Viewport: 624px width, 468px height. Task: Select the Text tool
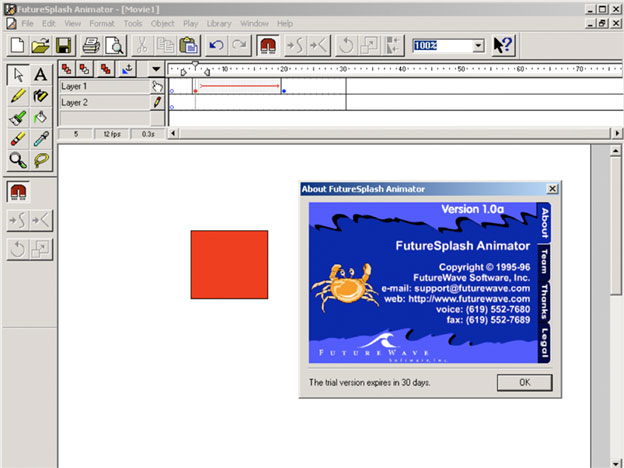click(x=41, y=75)
